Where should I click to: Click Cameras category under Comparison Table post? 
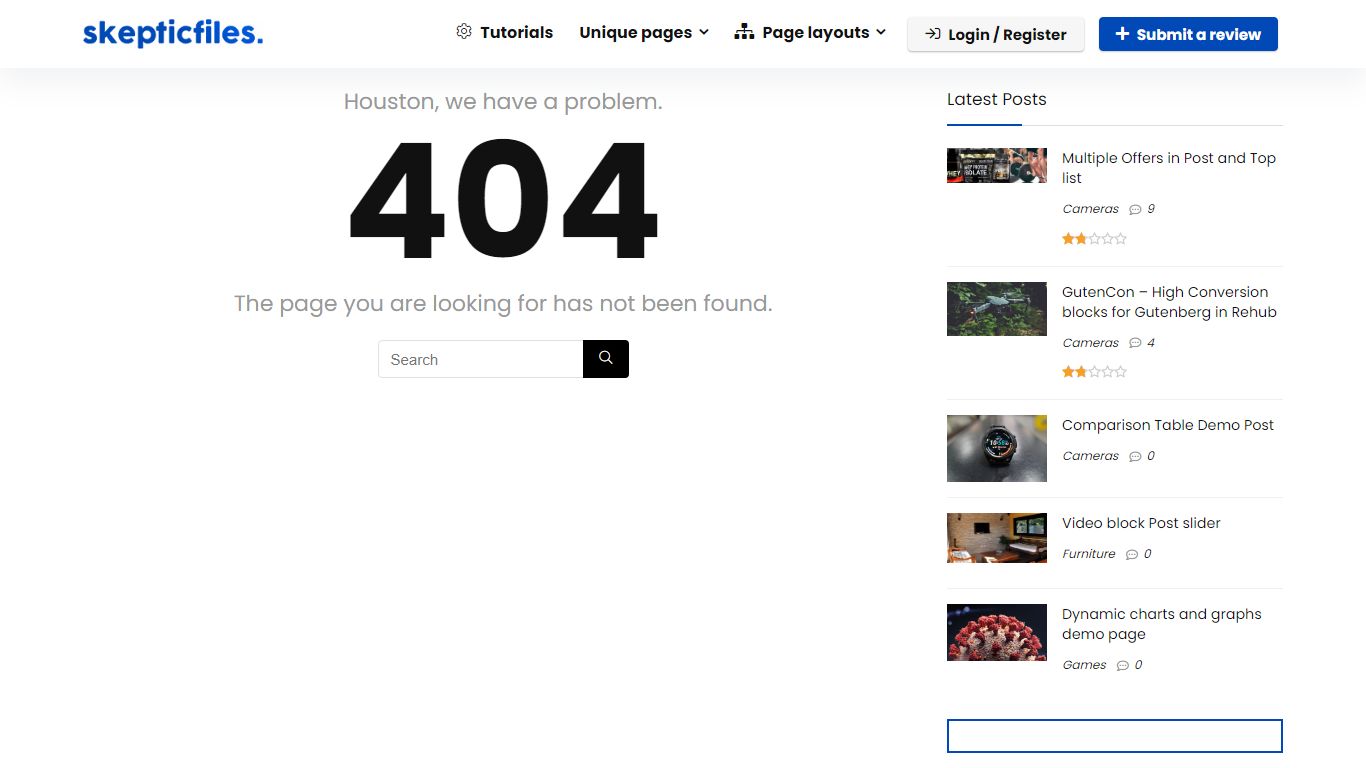[1090, 456]
